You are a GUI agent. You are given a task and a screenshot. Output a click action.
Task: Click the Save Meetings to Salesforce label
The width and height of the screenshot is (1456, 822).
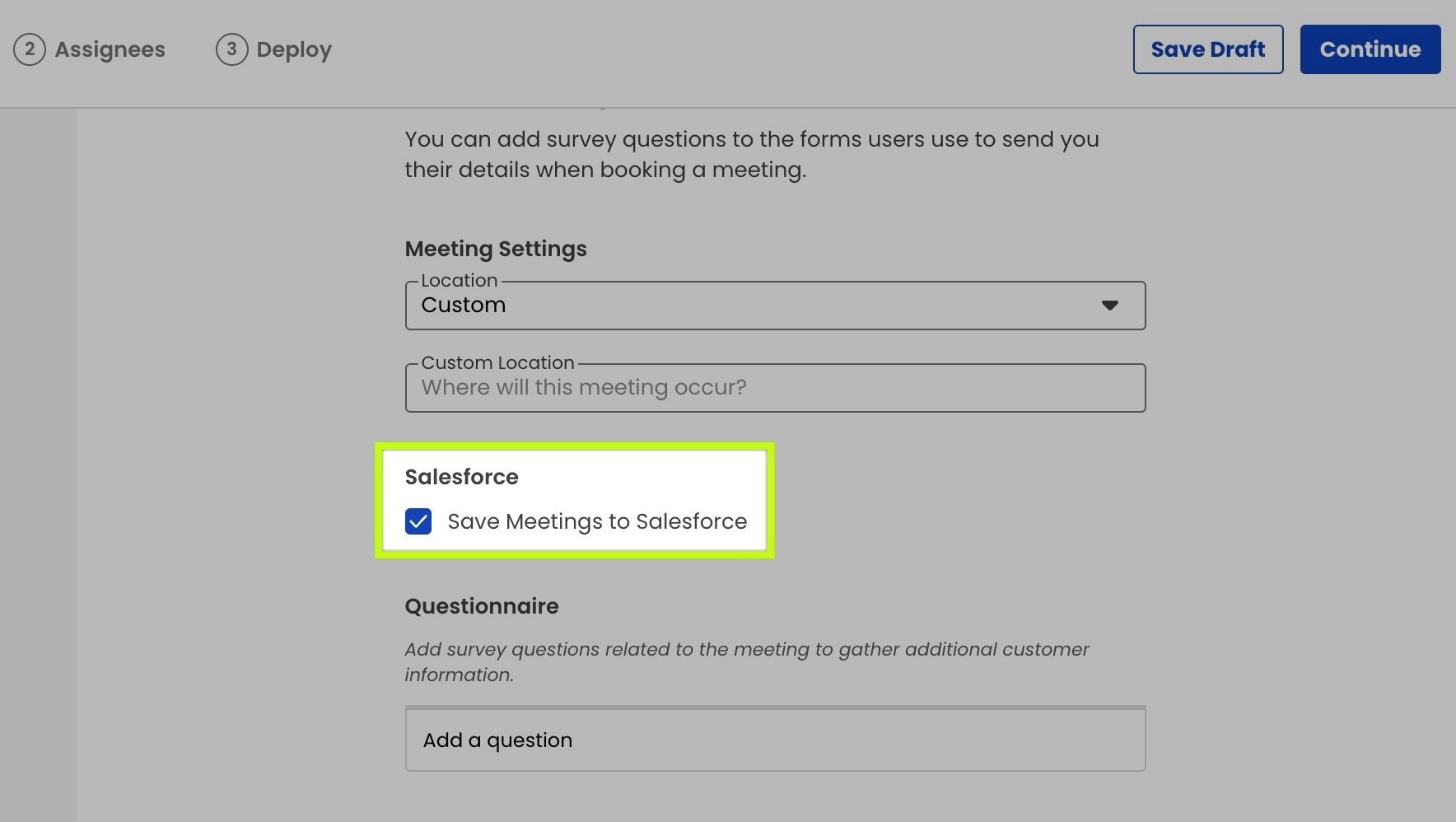[597, 521]
